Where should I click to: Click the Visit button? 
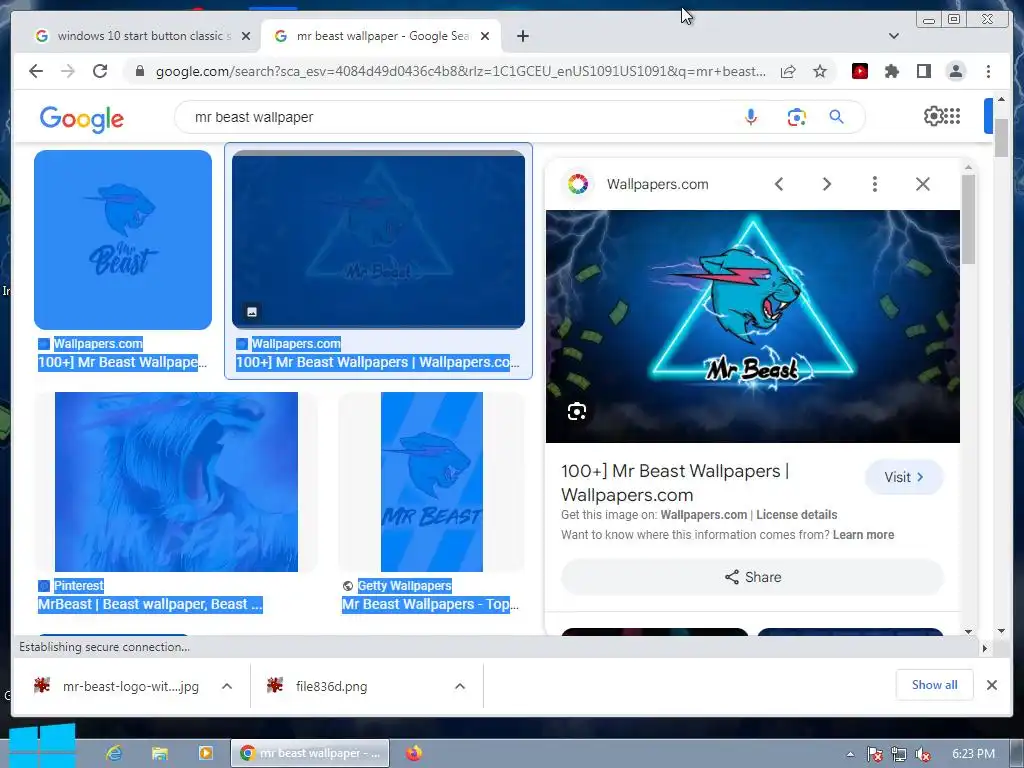pos(904,477)
